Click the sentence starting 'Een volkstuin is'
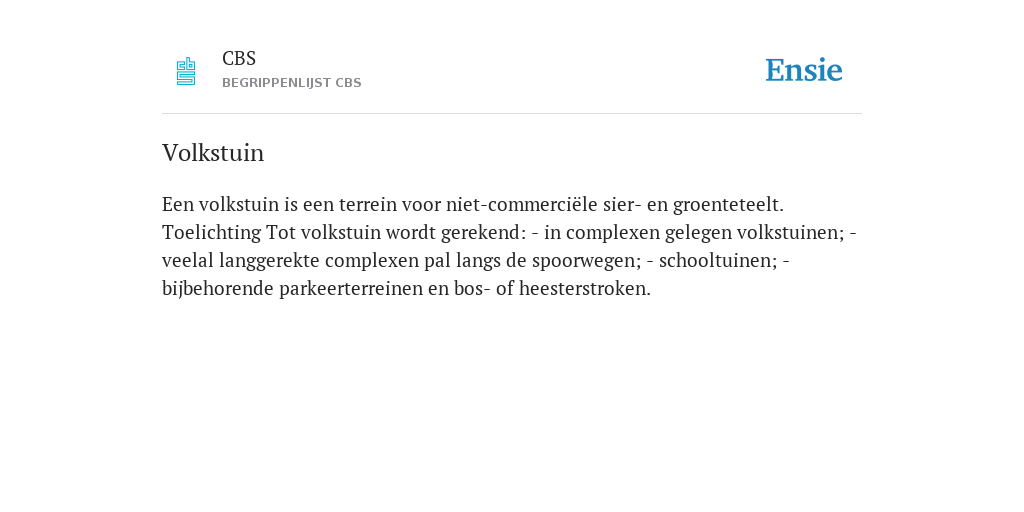This screenshot has width=1024, height=512. (x=473, y=204)
